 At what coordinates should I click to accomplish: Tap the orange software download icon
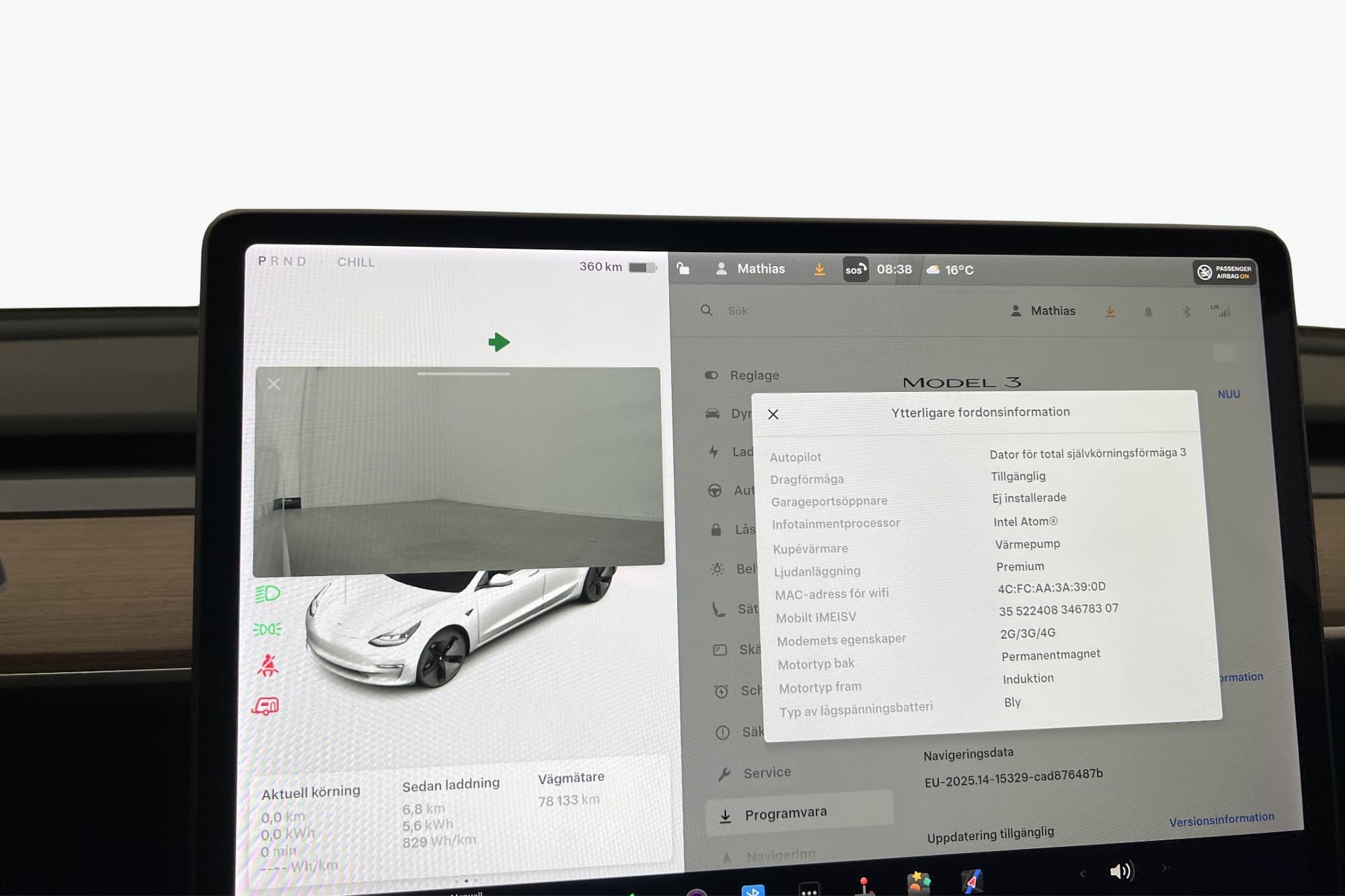coord(819,269)
